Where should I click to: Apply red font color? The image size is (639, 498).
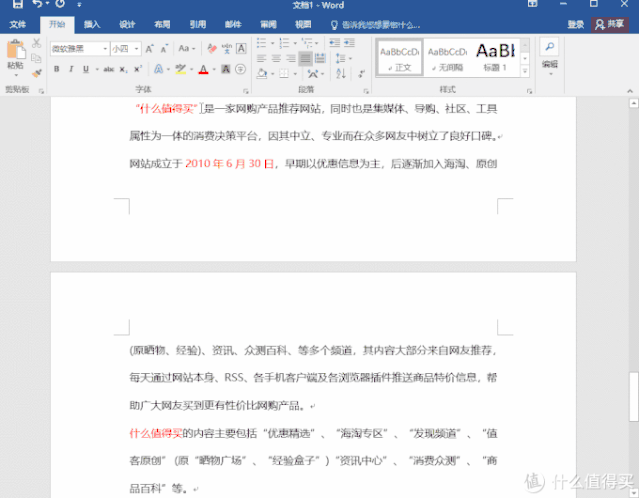203,69
